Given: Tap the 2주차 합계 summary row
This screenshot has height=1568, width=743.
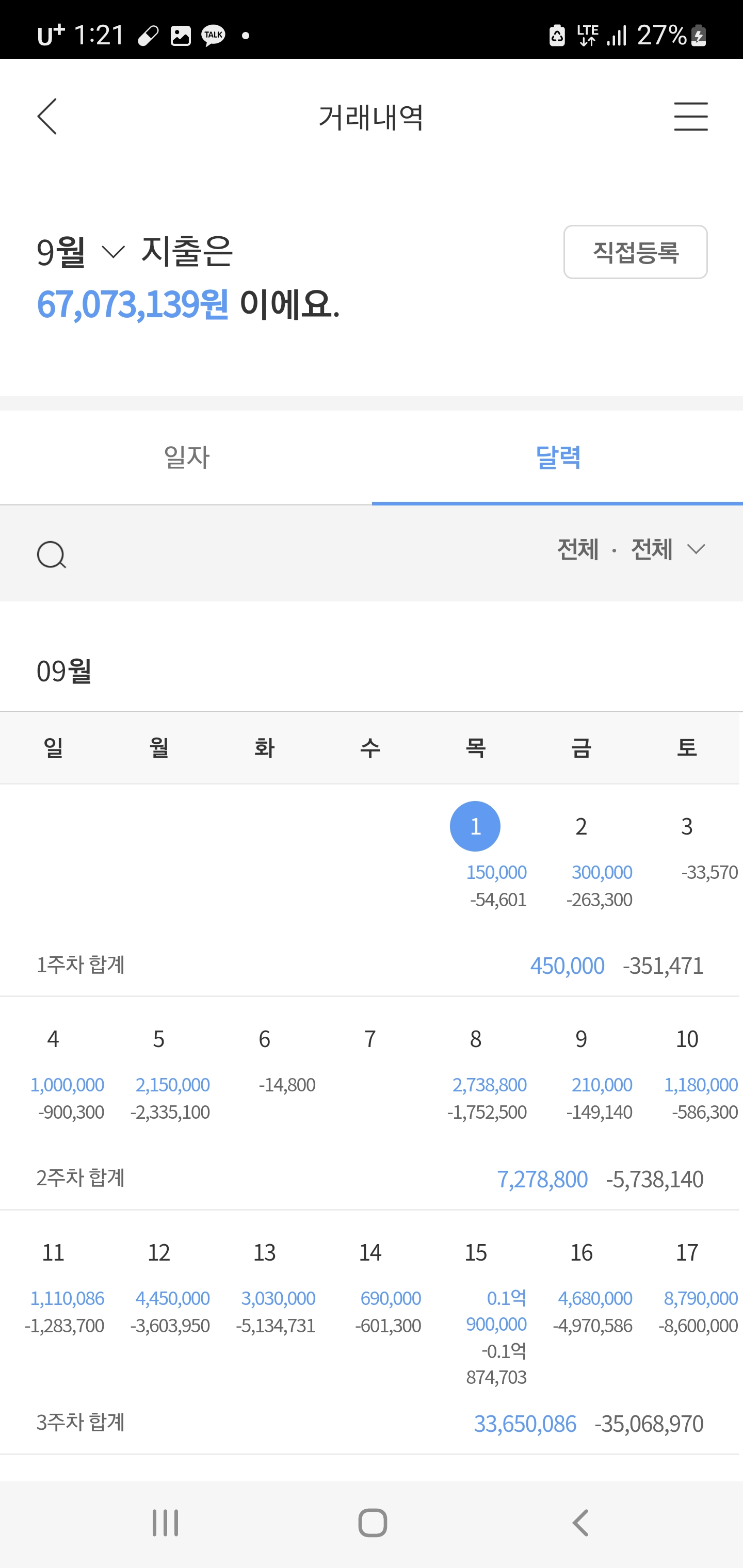Looking at the screenshot, I should (369, 1179).
